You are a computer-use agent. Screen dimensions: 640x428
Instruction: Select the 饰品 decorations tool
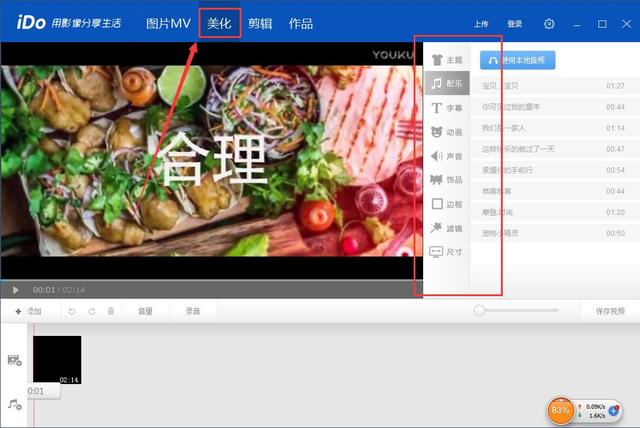pyautogui.click(x=445, y=180)
